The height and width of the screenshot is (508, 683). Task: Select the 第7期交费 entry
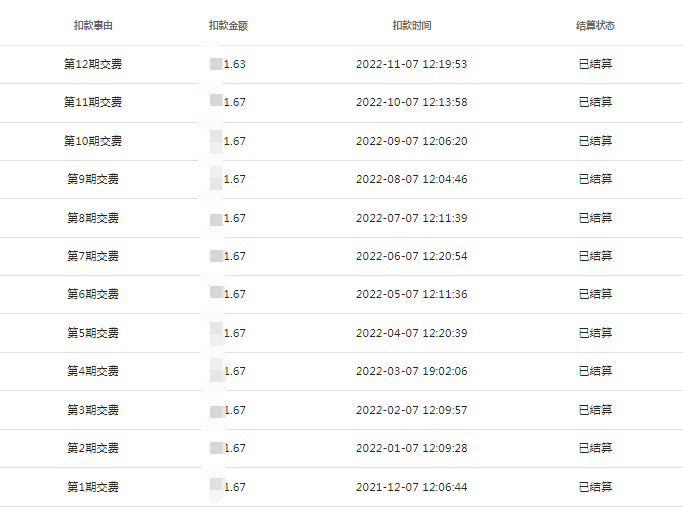(x=93, y=256)
